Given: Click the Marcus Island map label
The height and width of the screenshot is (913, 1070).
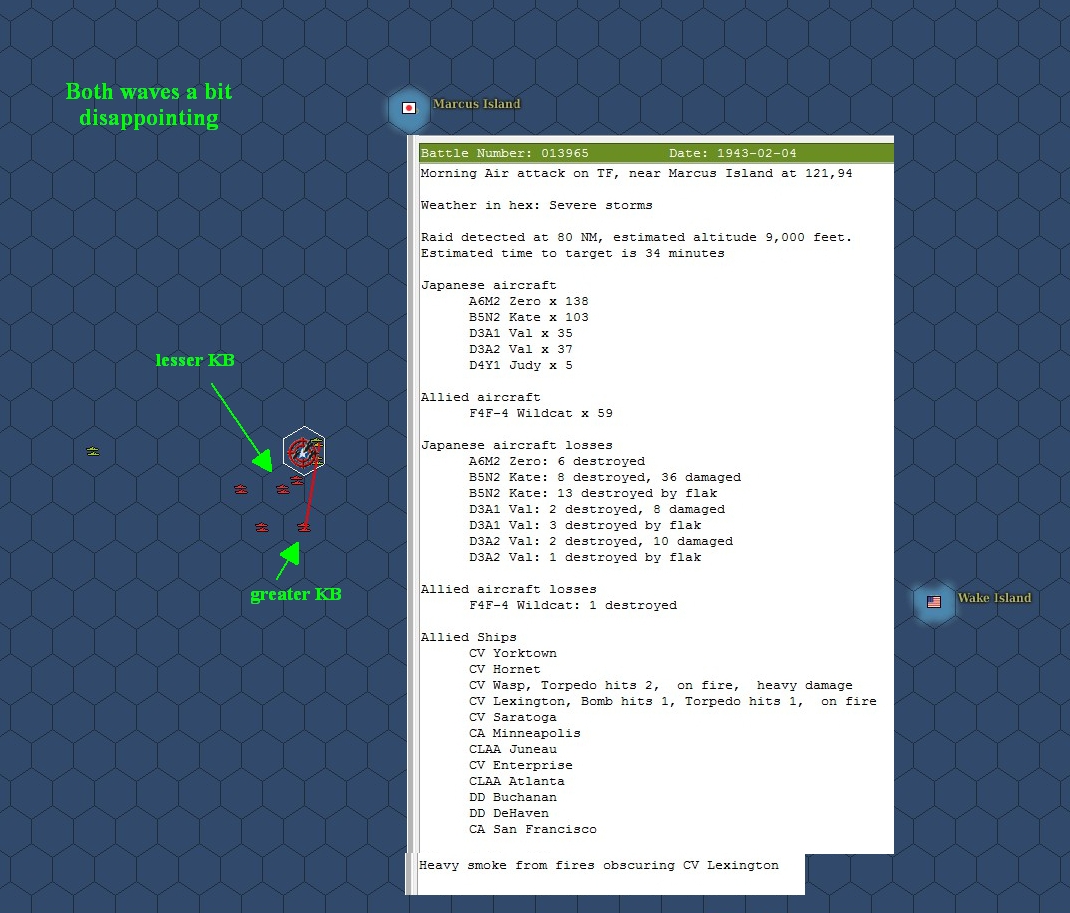Looking at the screenshot, I should click(476, 104).
